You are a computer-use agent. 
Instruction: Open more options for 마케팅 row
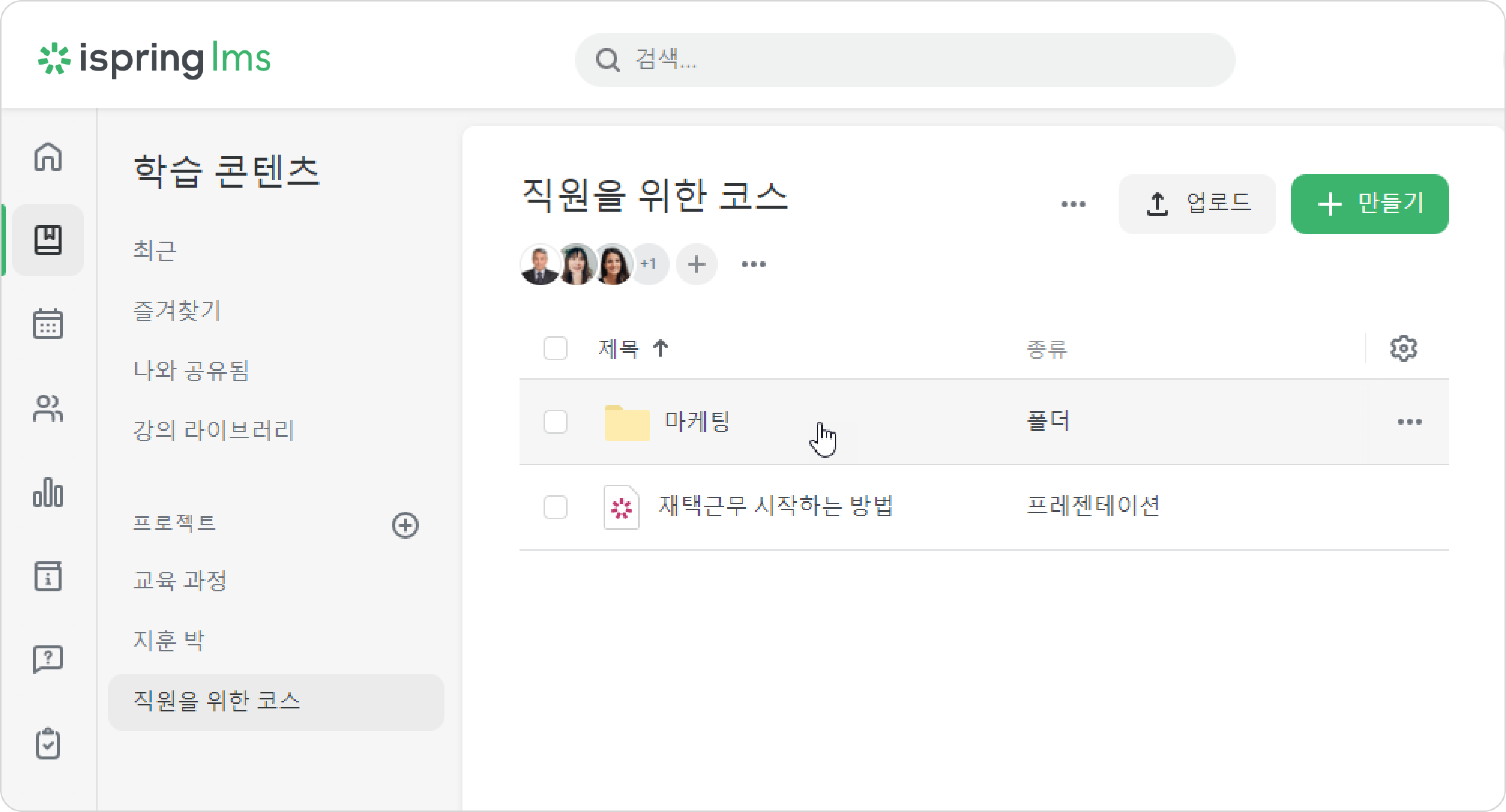click(1410, 421)
